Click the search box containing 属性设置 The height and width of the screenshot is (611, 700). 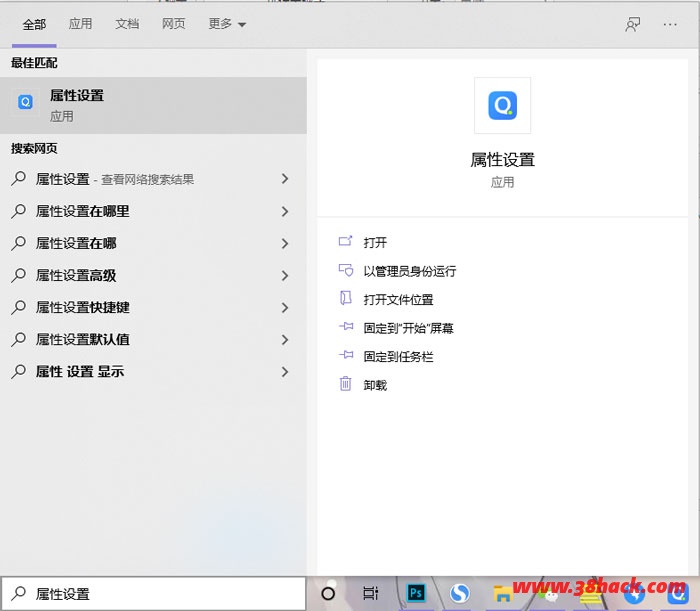tap(160, 594)
